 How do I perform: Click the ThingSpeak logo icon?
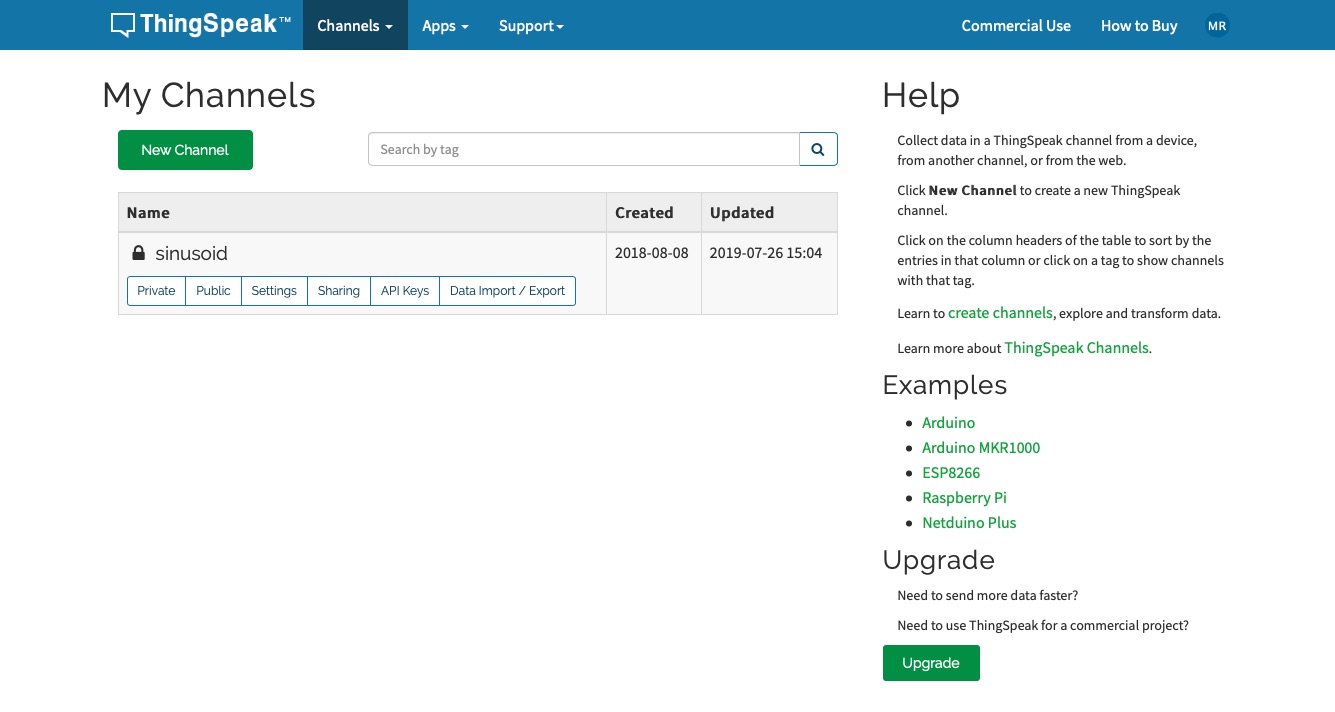[x=122, y=25]
